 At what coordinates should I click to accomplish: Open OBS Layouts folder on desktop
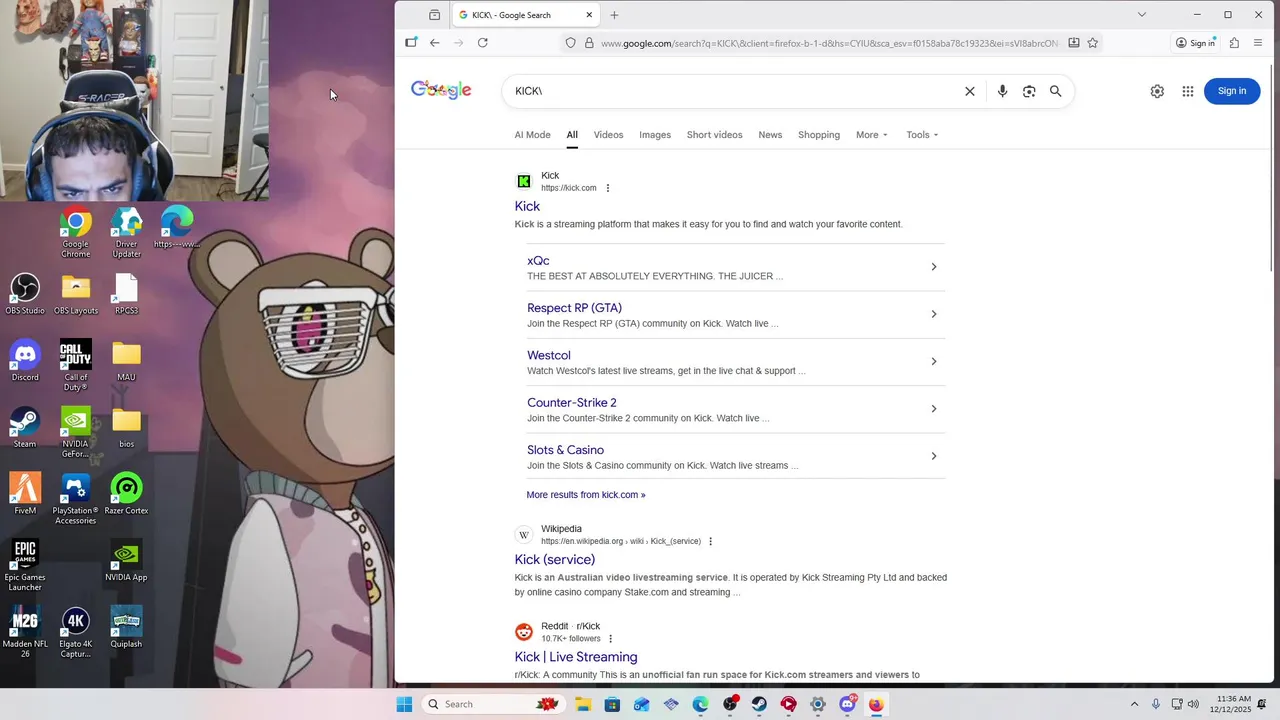(x=76, y=295)
